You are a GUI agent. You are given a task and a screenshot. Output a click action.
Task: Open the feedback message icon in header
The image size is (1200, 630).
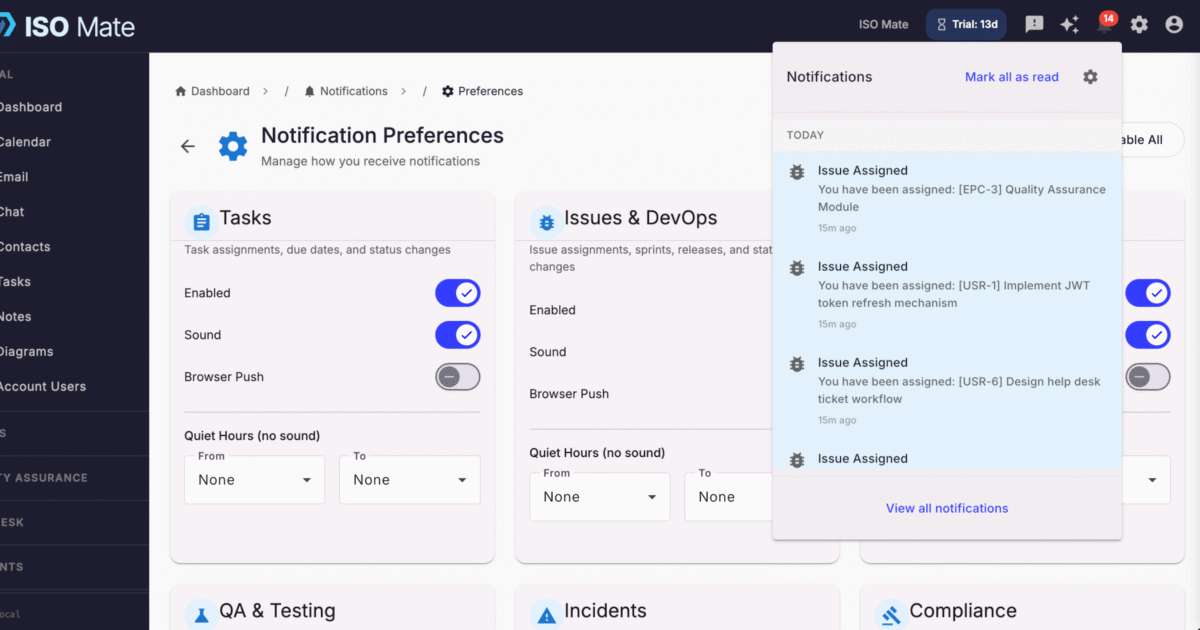click(1034, 25)
